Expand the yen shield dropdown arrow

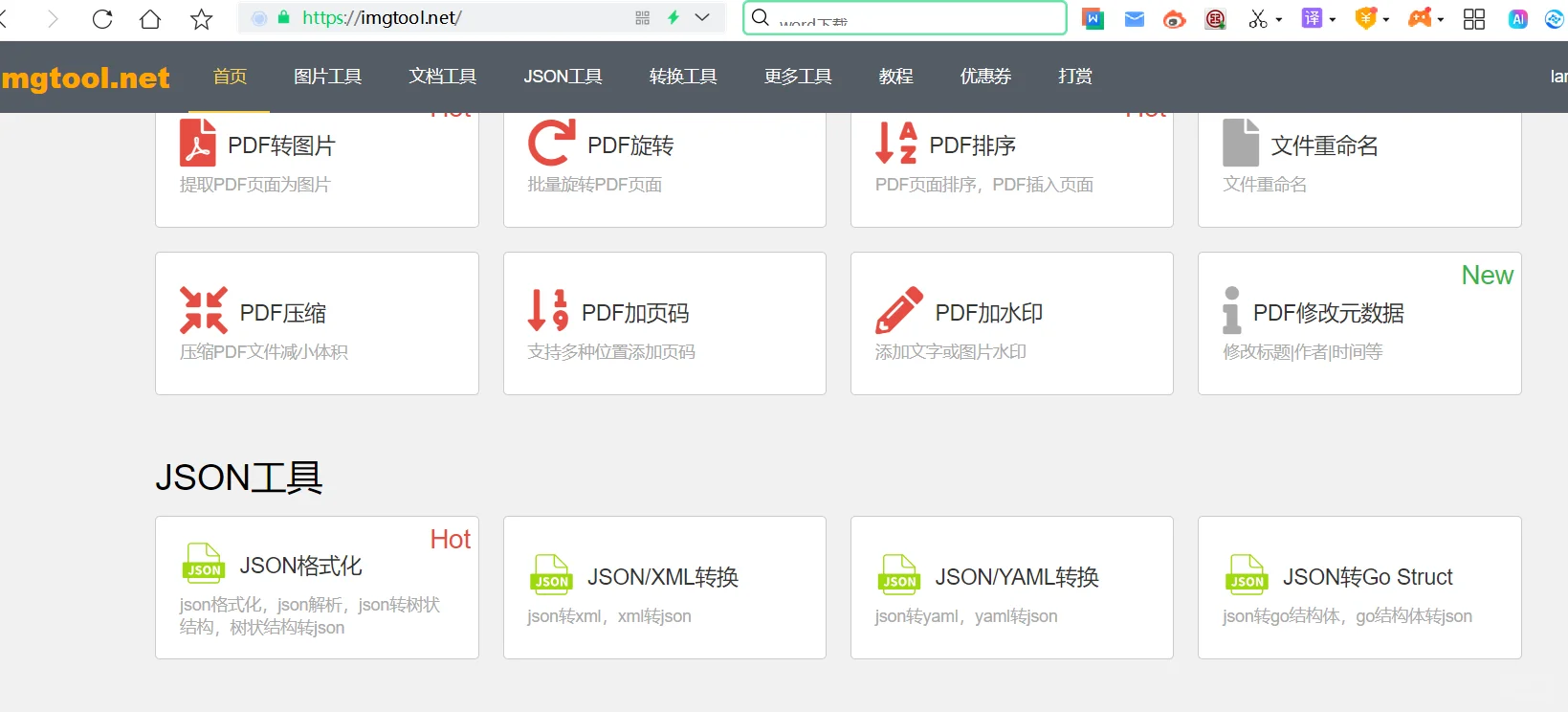[1386, 19]
